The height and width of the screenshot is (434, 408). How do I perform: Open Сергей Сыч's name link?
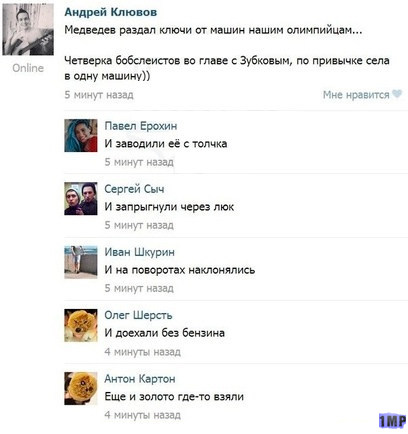point(134,189)
